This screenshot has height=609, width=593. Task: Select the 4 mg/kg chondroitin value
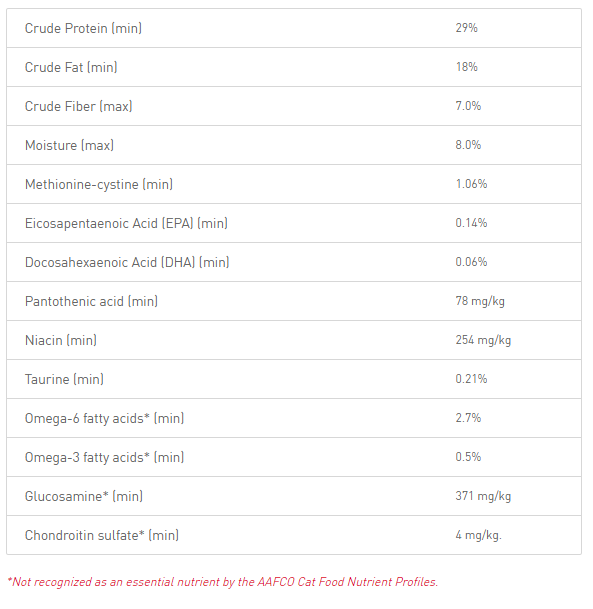(478, 535)
